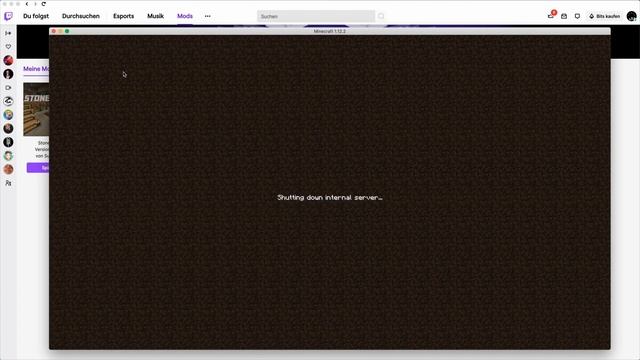Open the Du folgst tab

(36, 16)
